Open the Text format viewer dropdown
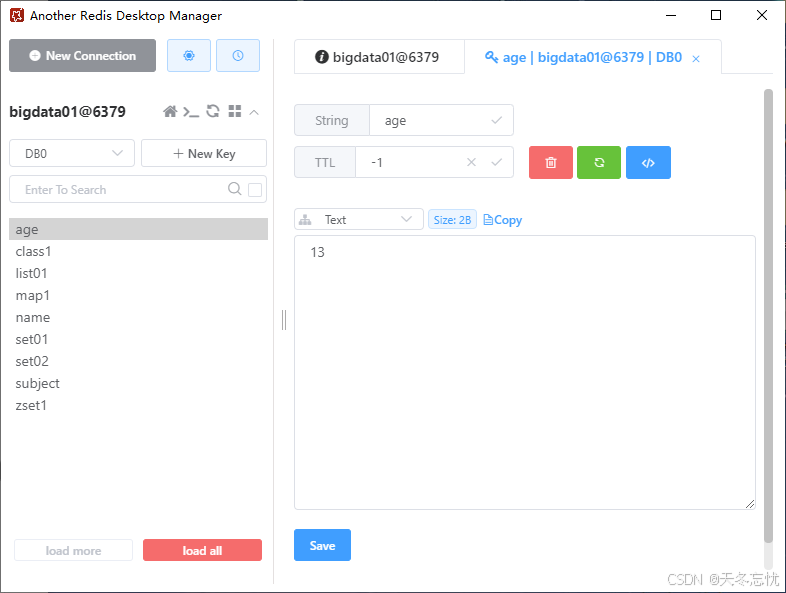 (358, 220)
